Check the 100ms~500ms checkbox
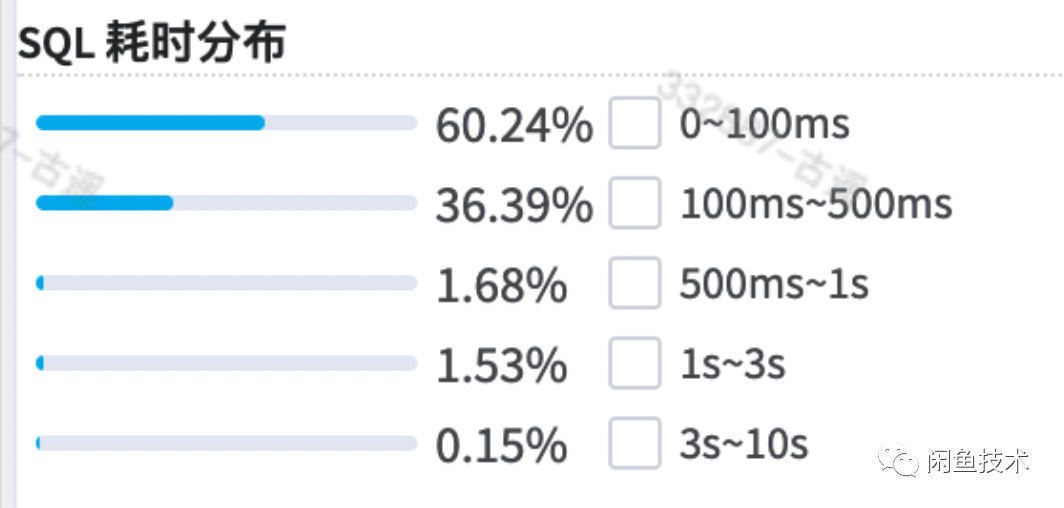1064x508 pixels. [635, 204]
